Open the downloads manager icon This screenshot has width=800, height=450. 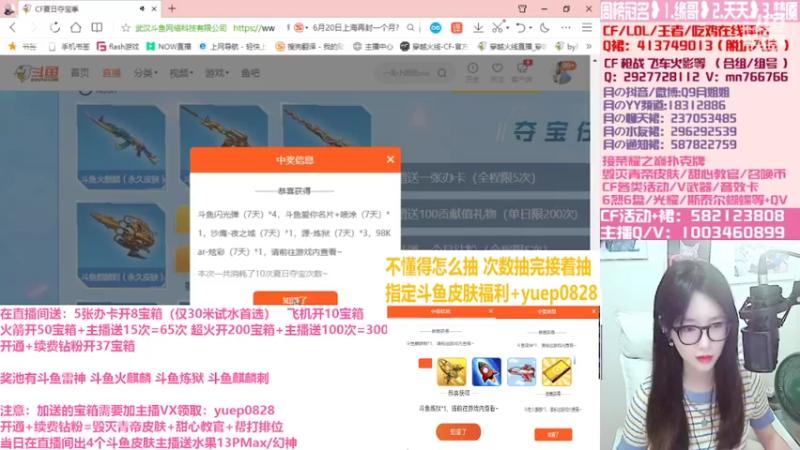pos(478,28)
